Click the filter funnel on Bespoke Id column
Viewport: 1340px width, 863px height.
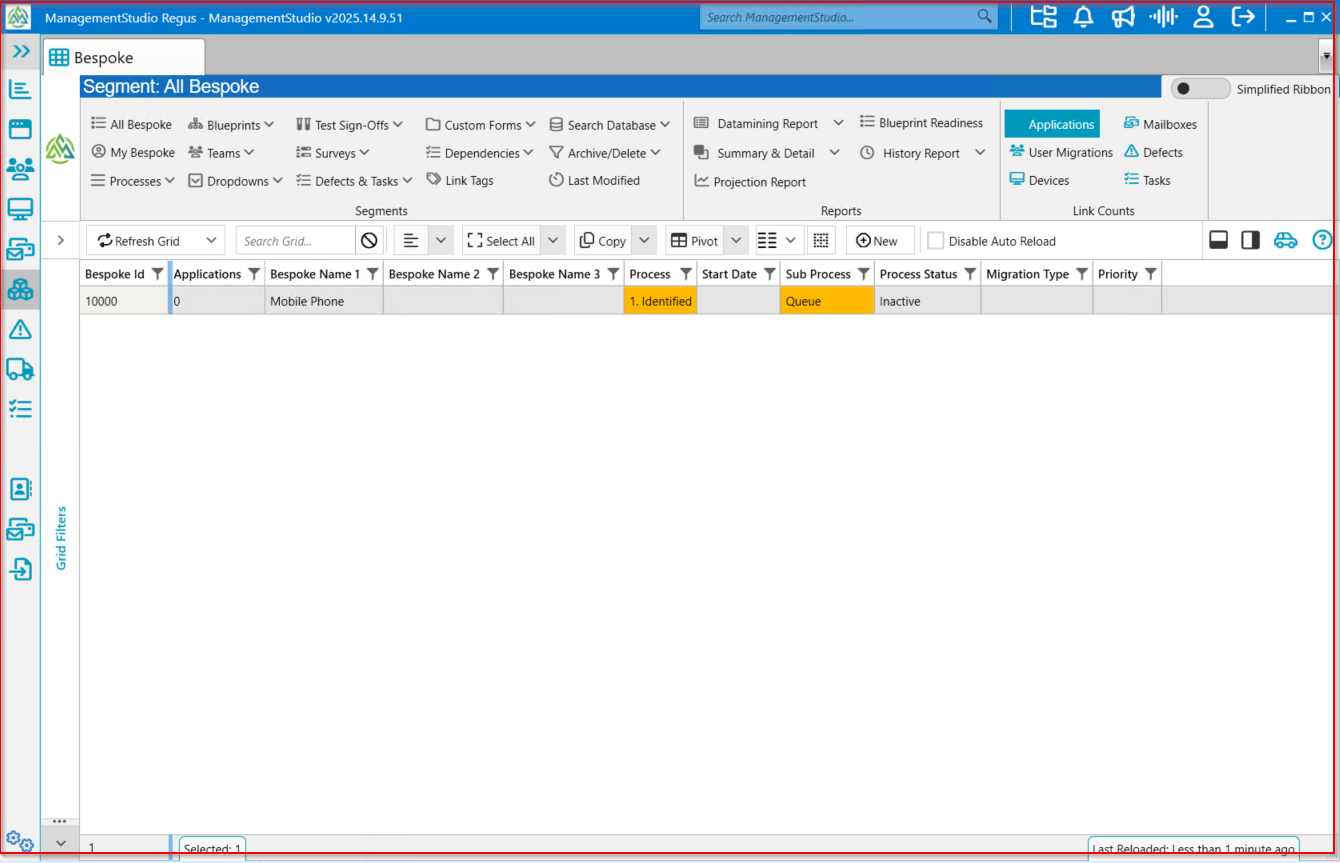157,274
